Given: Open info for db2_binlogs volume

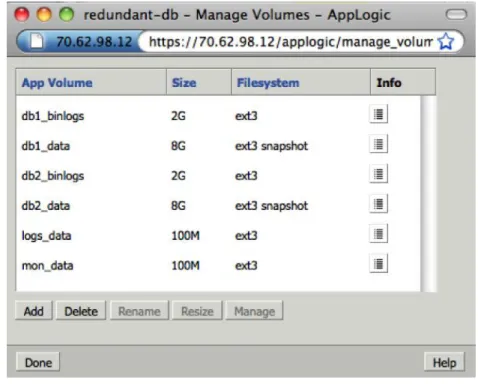Looking at the screenshot, I should coord(378,174).
